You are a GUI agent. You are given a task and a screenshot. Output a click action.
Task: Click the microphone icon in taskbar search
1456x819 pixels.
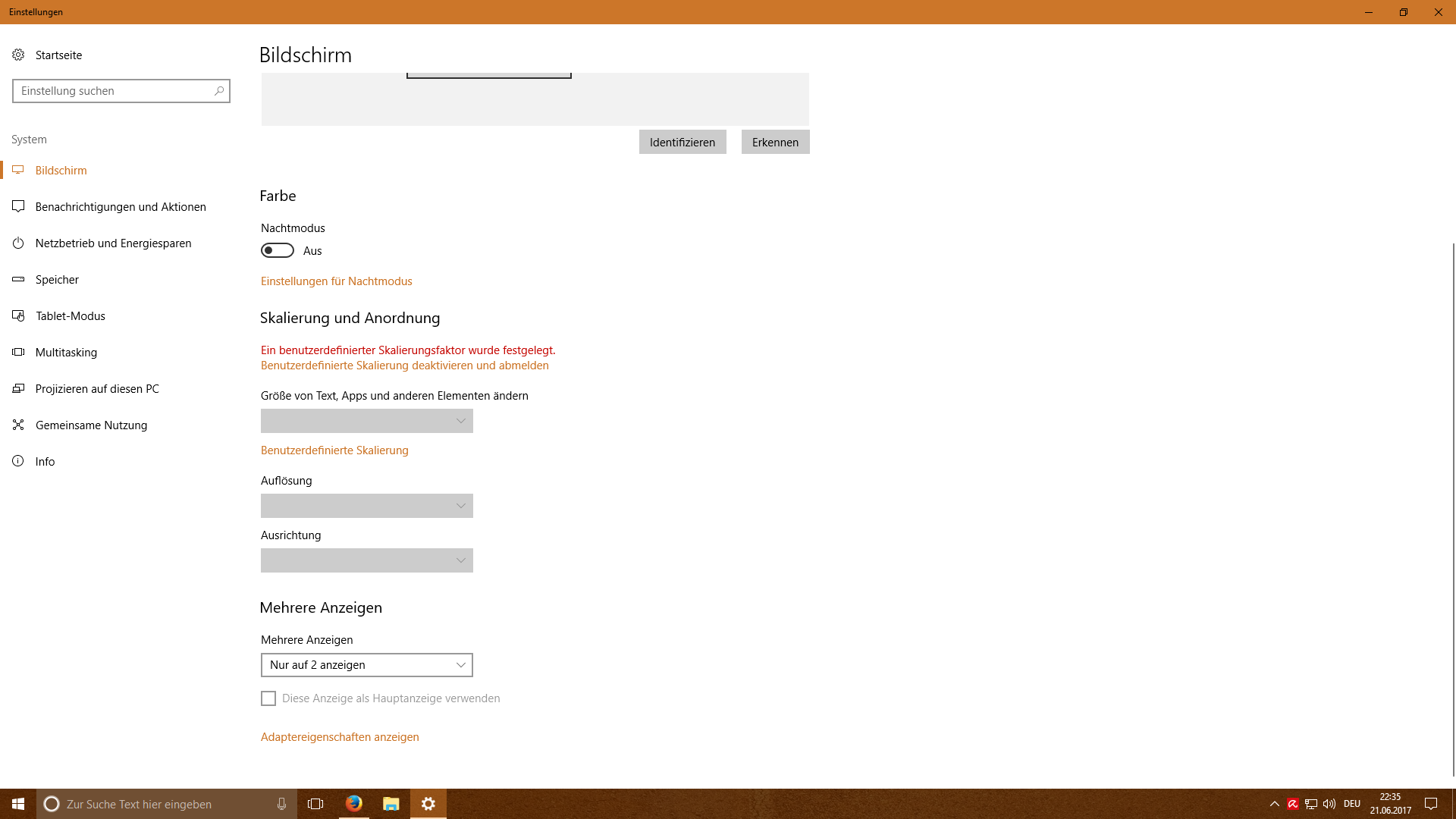(281, 804)
